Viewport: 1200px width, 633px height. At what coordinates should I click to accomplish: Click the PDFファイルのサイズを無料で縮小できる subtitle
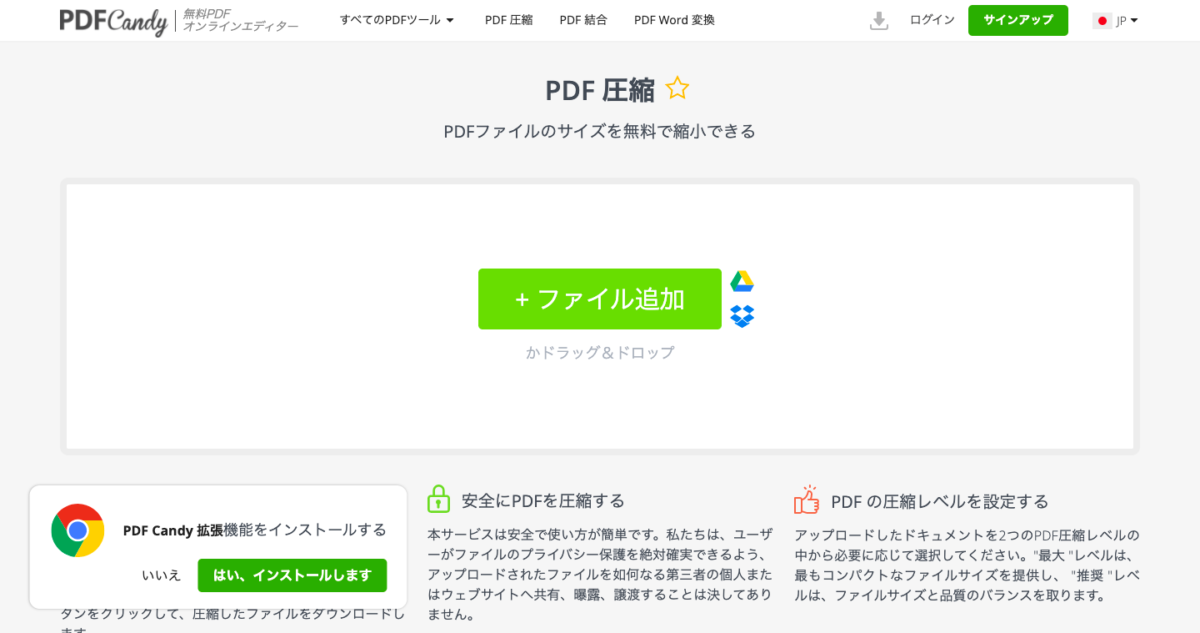[600, 132]
